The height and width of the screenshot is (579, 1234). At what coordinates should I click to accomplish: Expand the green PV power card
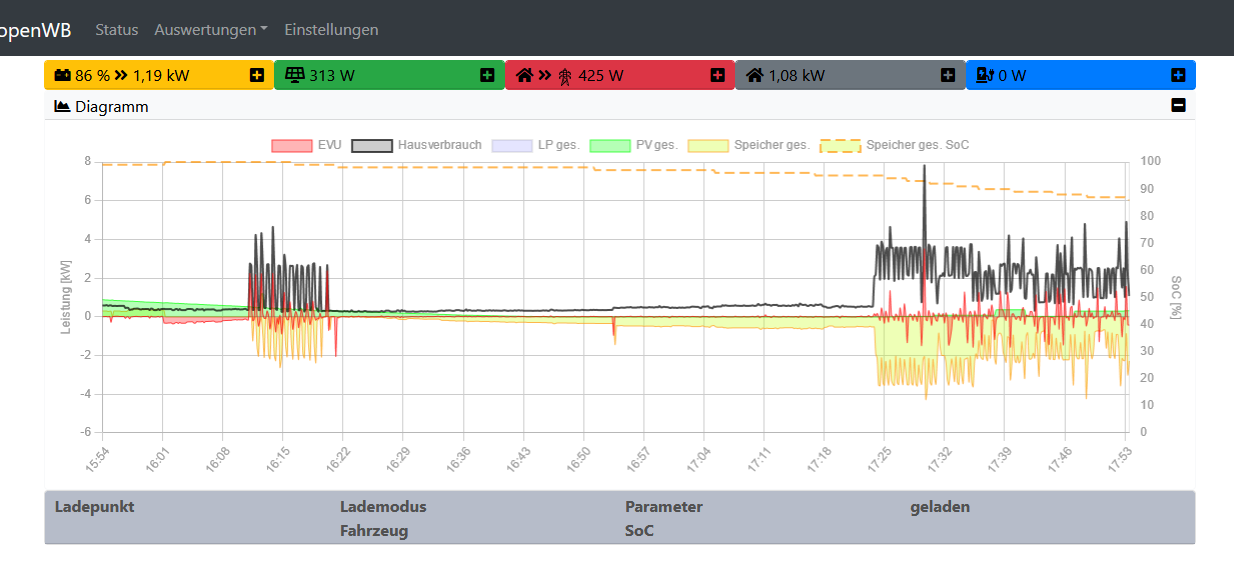coord(487,75)
